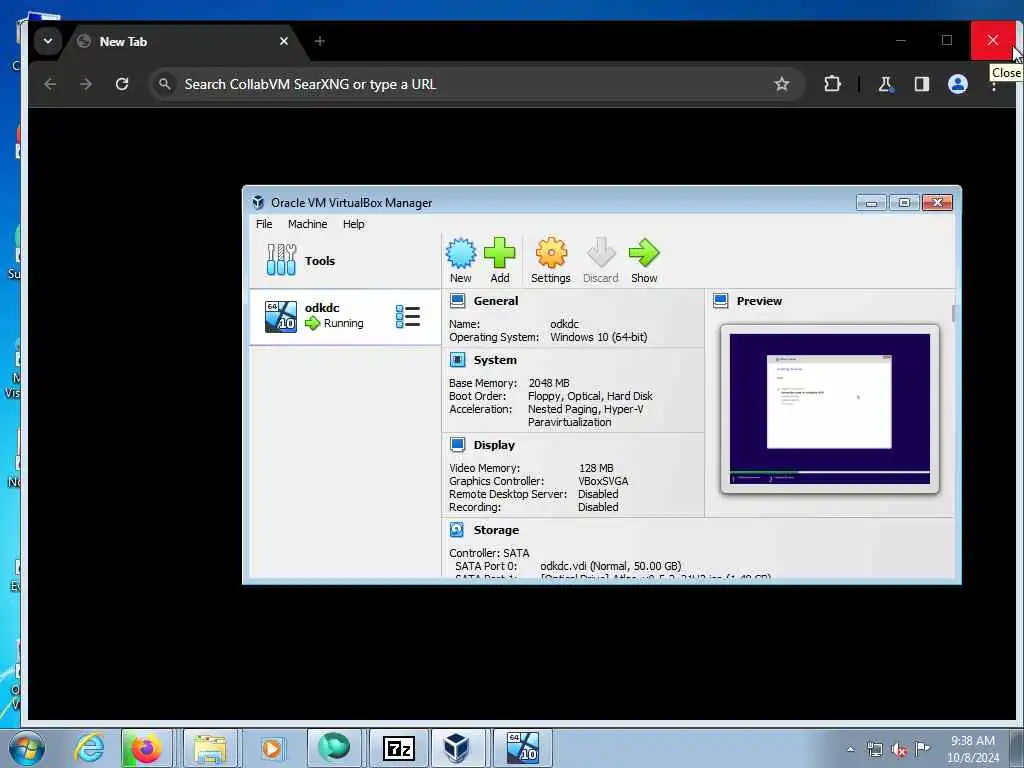This screenshot has height=768, width=1024.
Task: Click the VBoxSVGA graphics controller value
Action: click(x=603, y=481)
